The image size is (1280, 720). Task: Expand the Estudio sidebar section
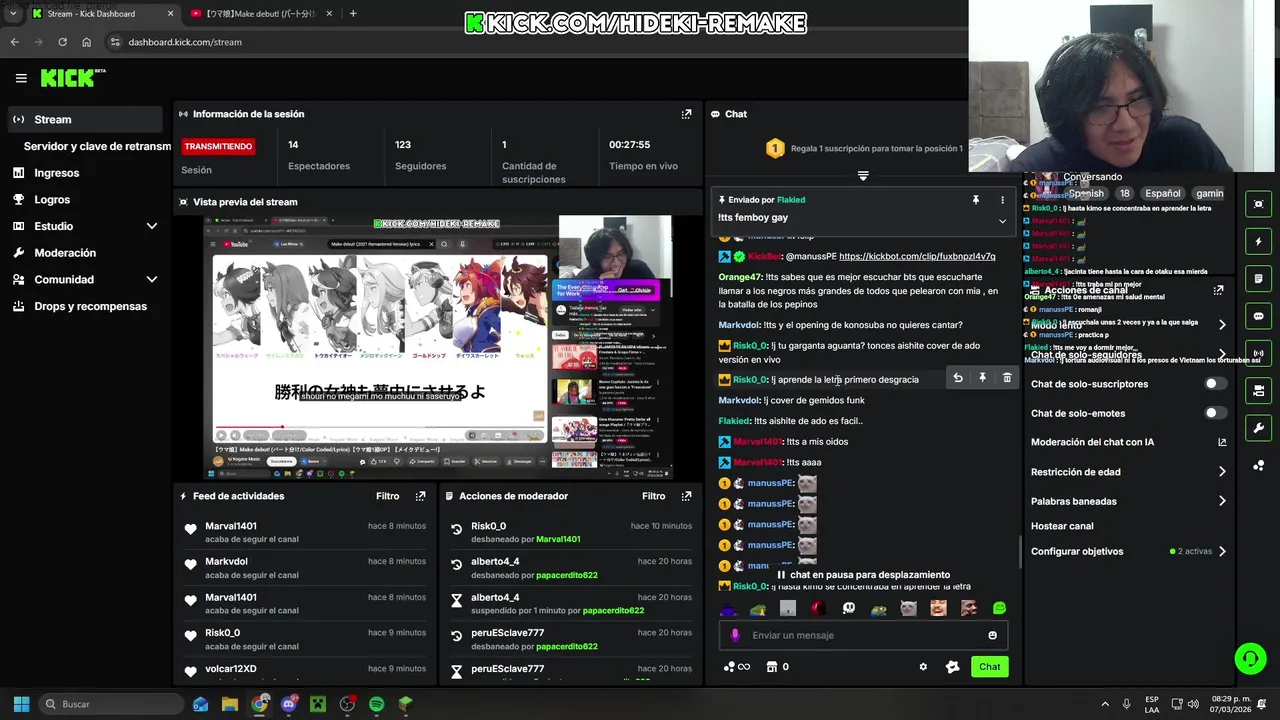coord(152,226)
